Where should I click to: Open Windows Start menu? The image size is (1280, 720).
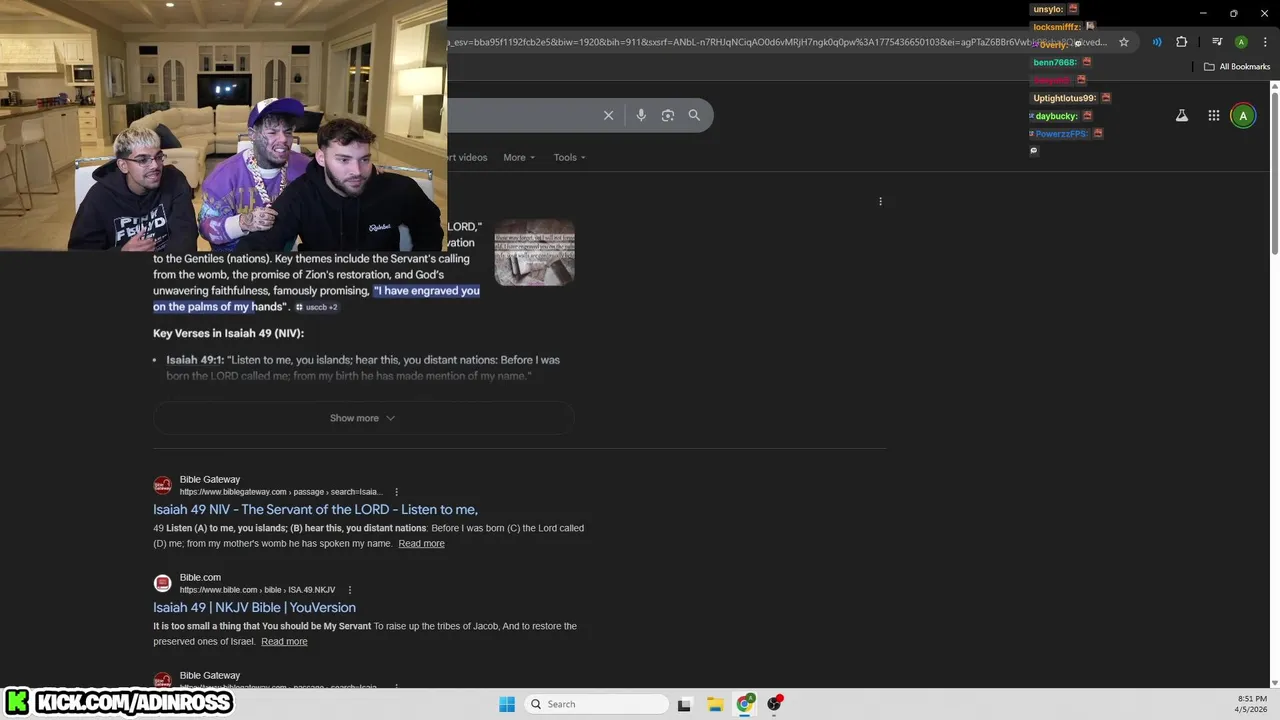pos(507,704)
